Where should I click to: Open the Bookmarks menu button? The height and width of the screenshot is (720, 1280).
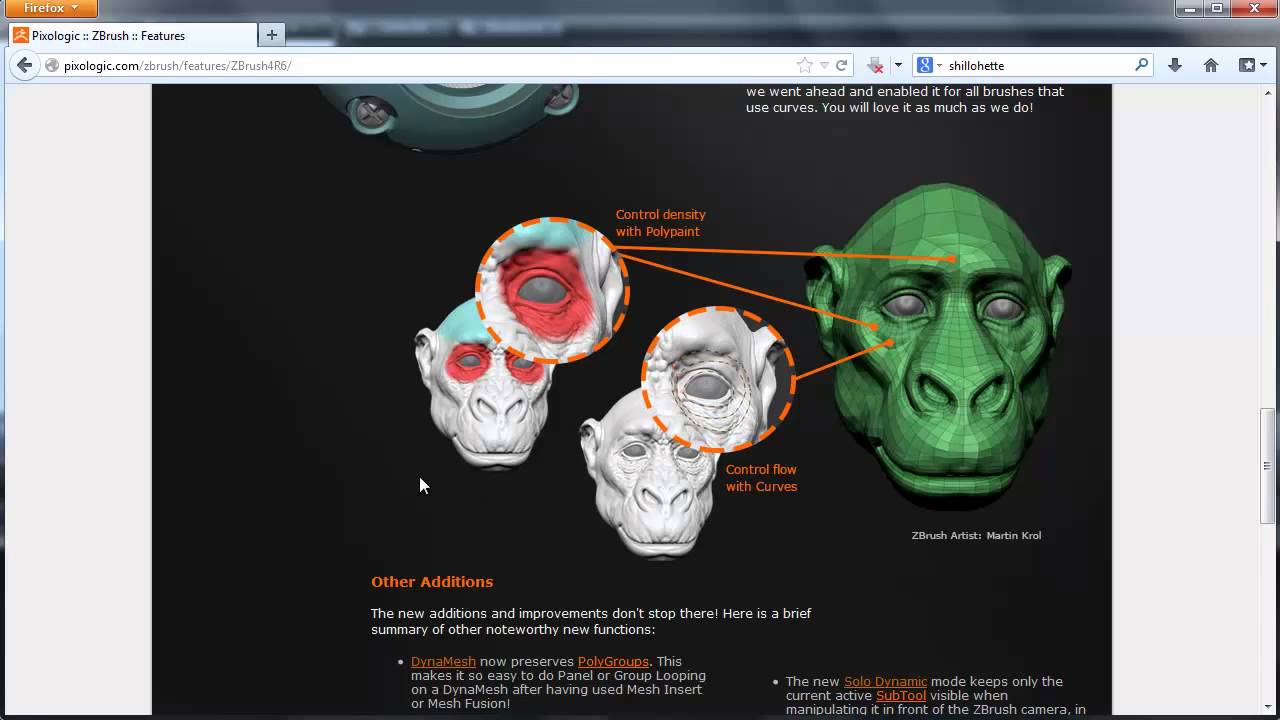point(1252,66)
